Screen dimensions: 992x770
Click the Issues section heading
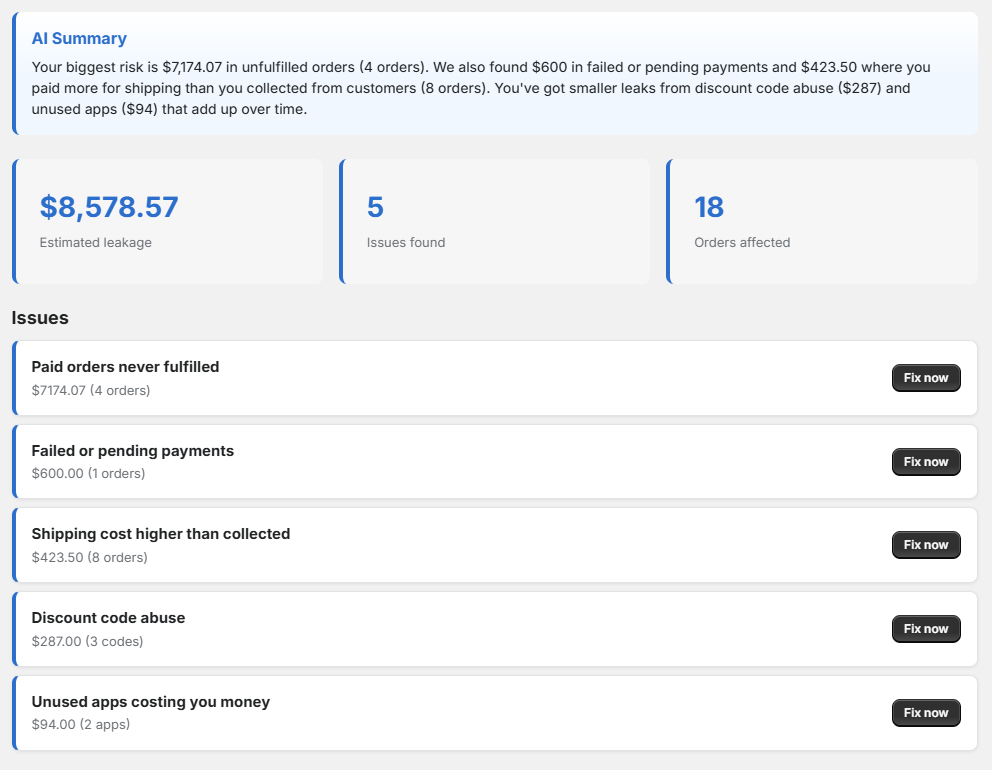click(x=40, y=318)
